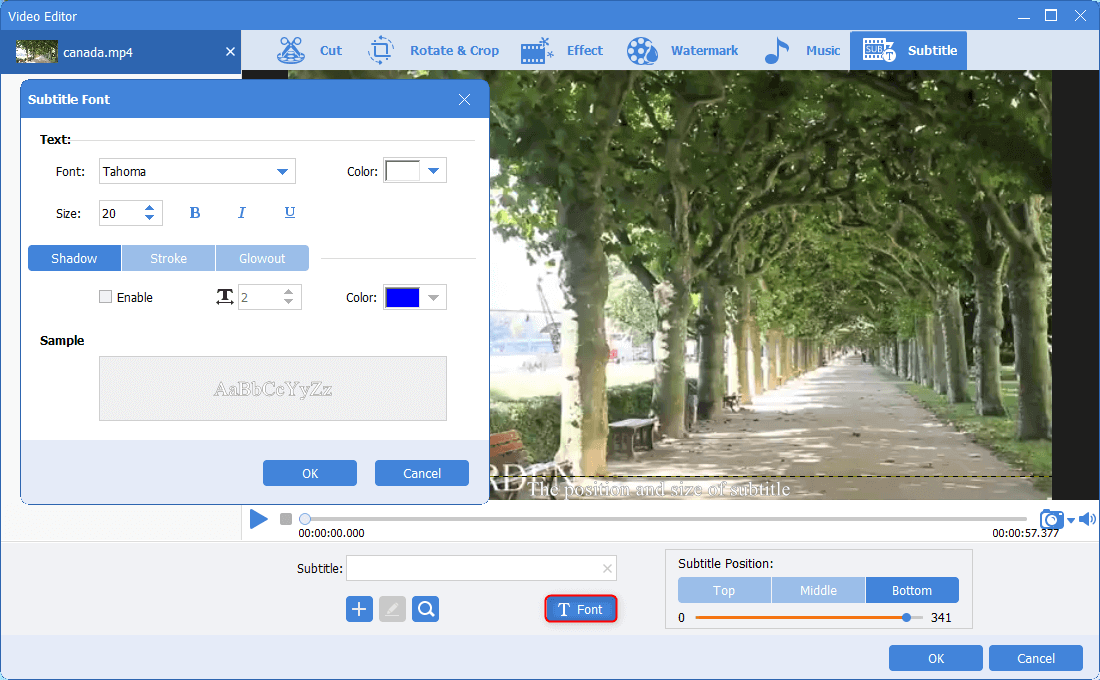Click the Italic text formatting icon
The image size is (1100, 680).
241,213
